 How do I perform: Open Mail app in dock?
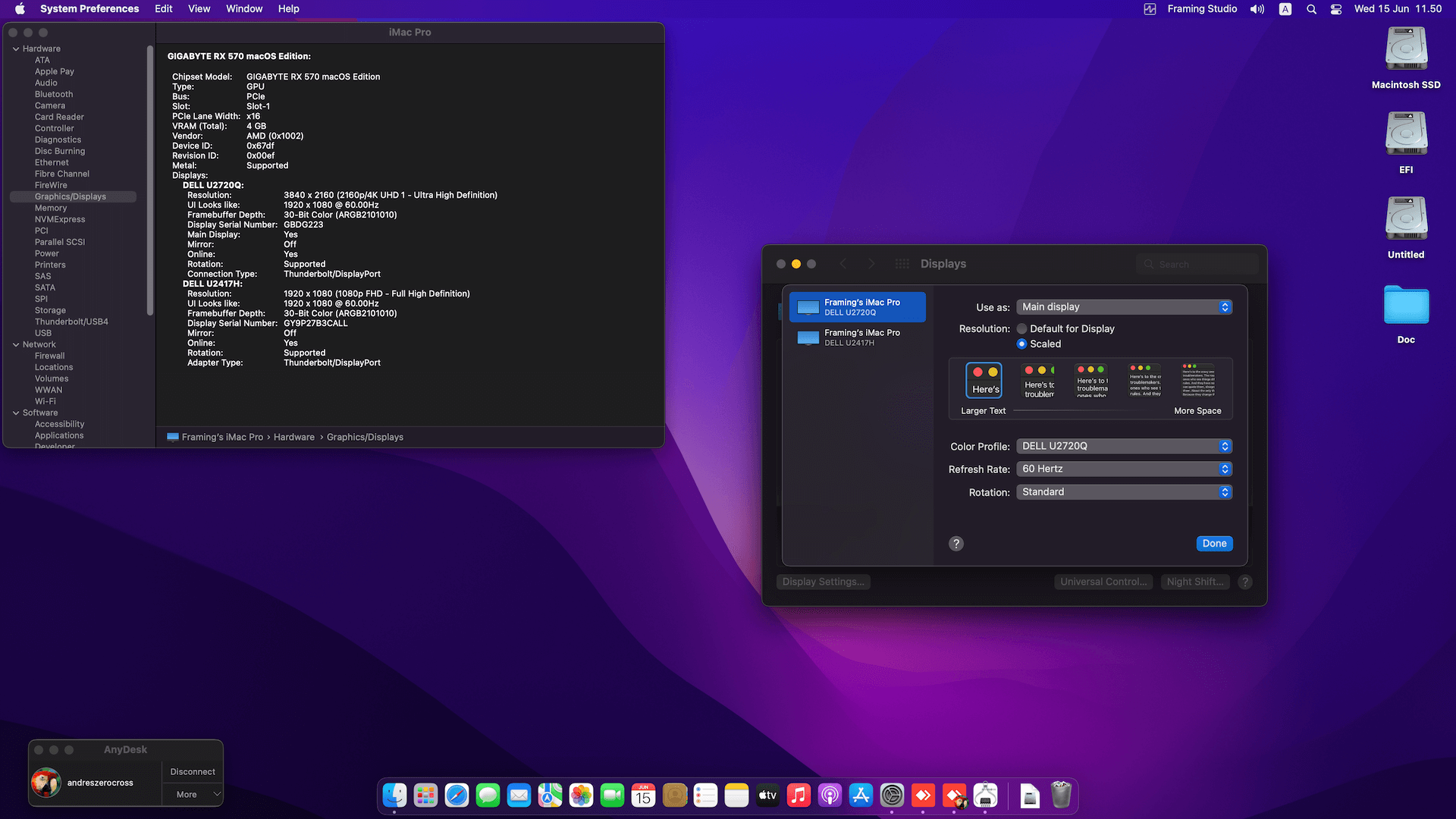click(519, 795)
